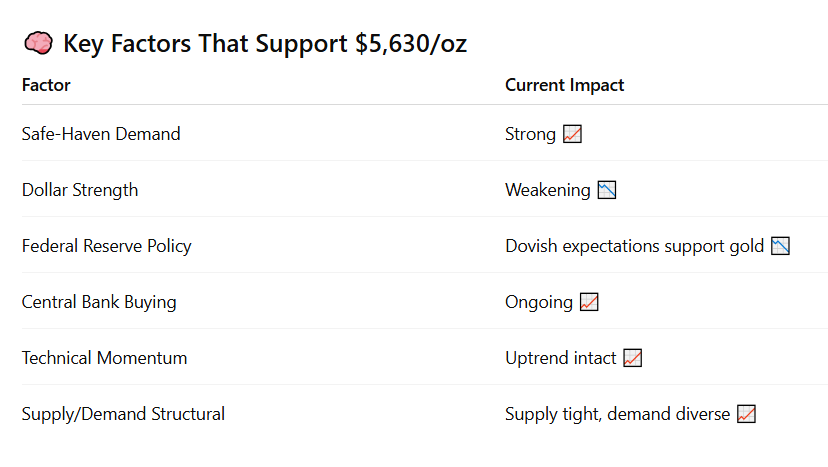Viewport: 828px width, 467px height.
Task: Click the Current Impact column header
Action: pos(564,85)
